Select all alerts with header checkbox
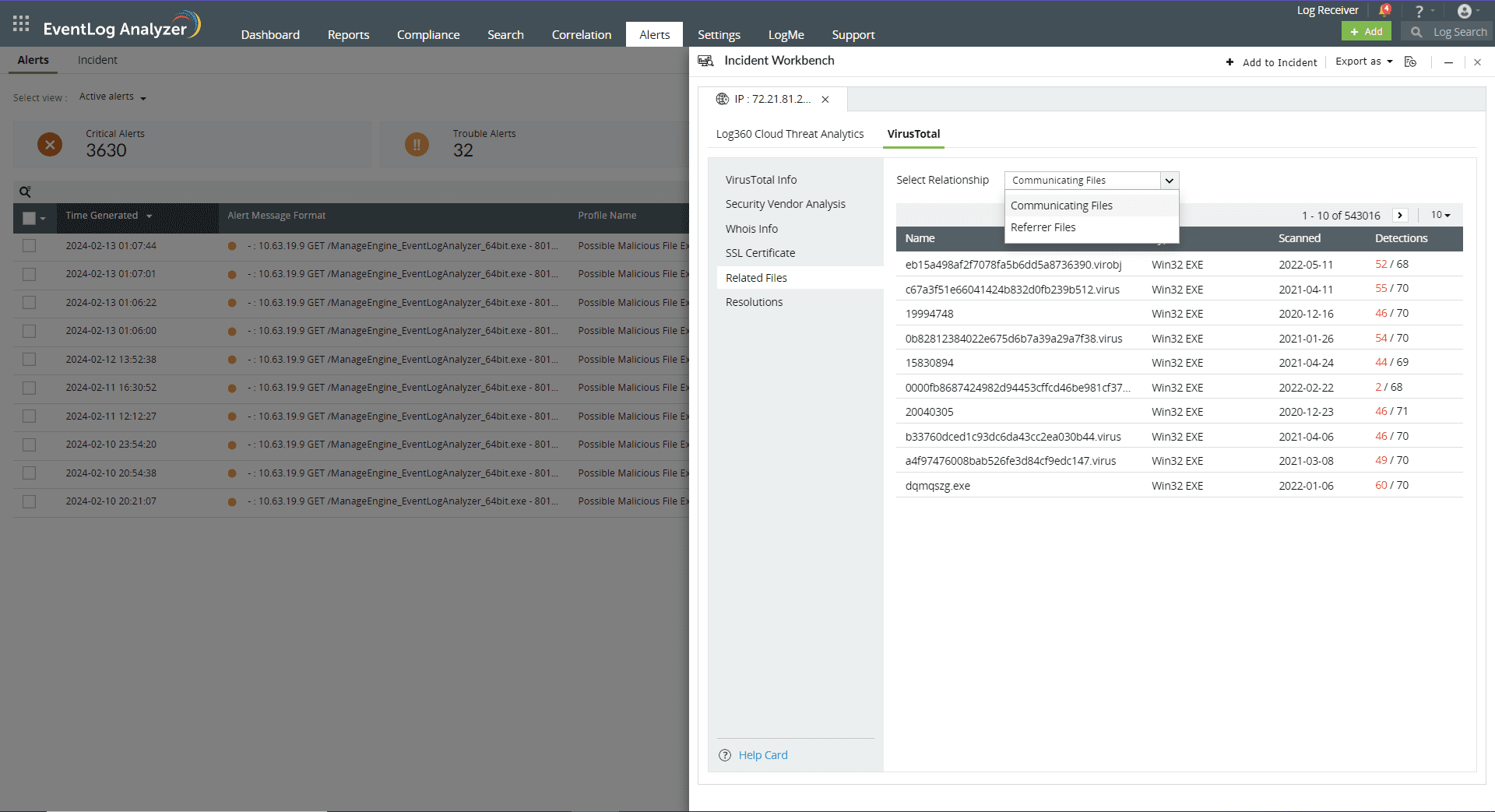 point(29,219)
